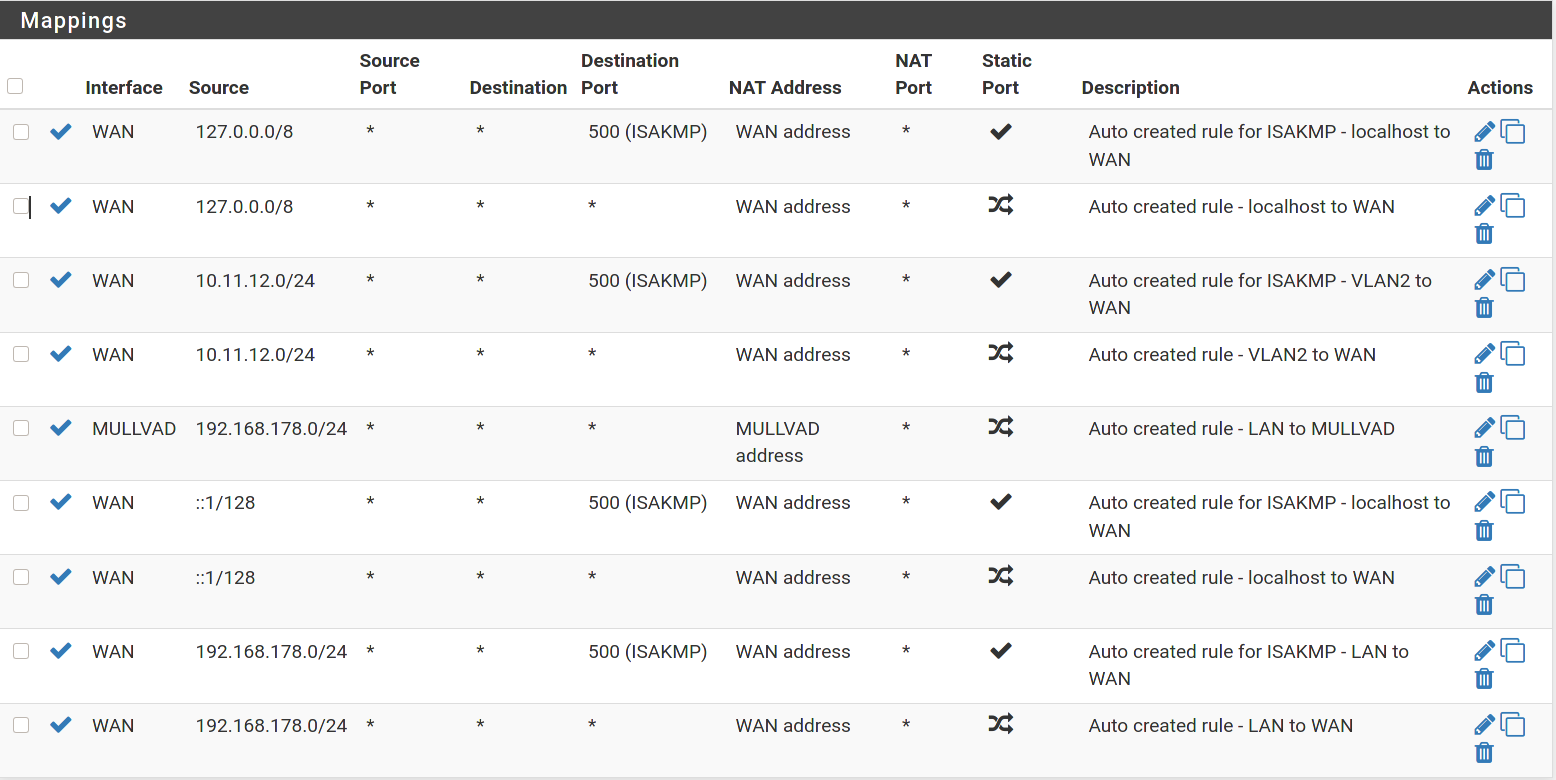Delete the first ISAKMP localhost mapping
1556x780 pixels.
point(1484,160)
